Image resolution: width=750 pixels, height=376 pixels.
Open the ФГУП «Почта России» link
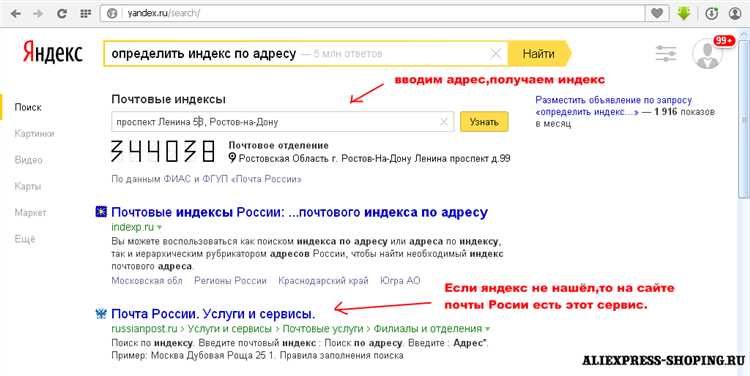(x=252, y=179)
